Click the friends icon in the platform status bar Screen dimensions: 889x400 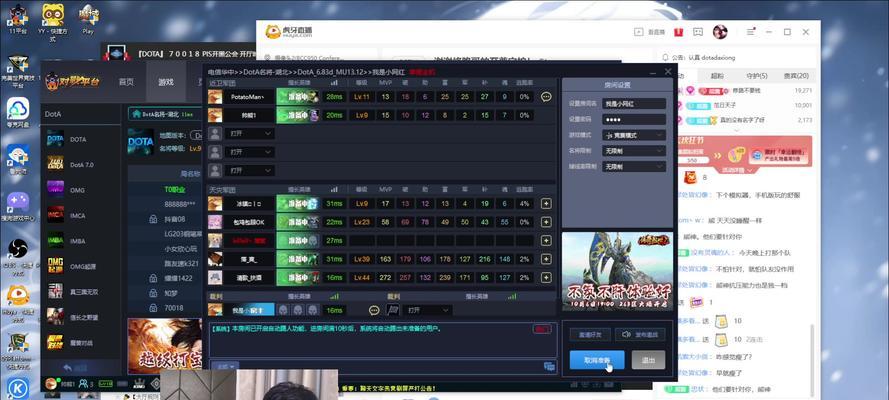point(83,384)
